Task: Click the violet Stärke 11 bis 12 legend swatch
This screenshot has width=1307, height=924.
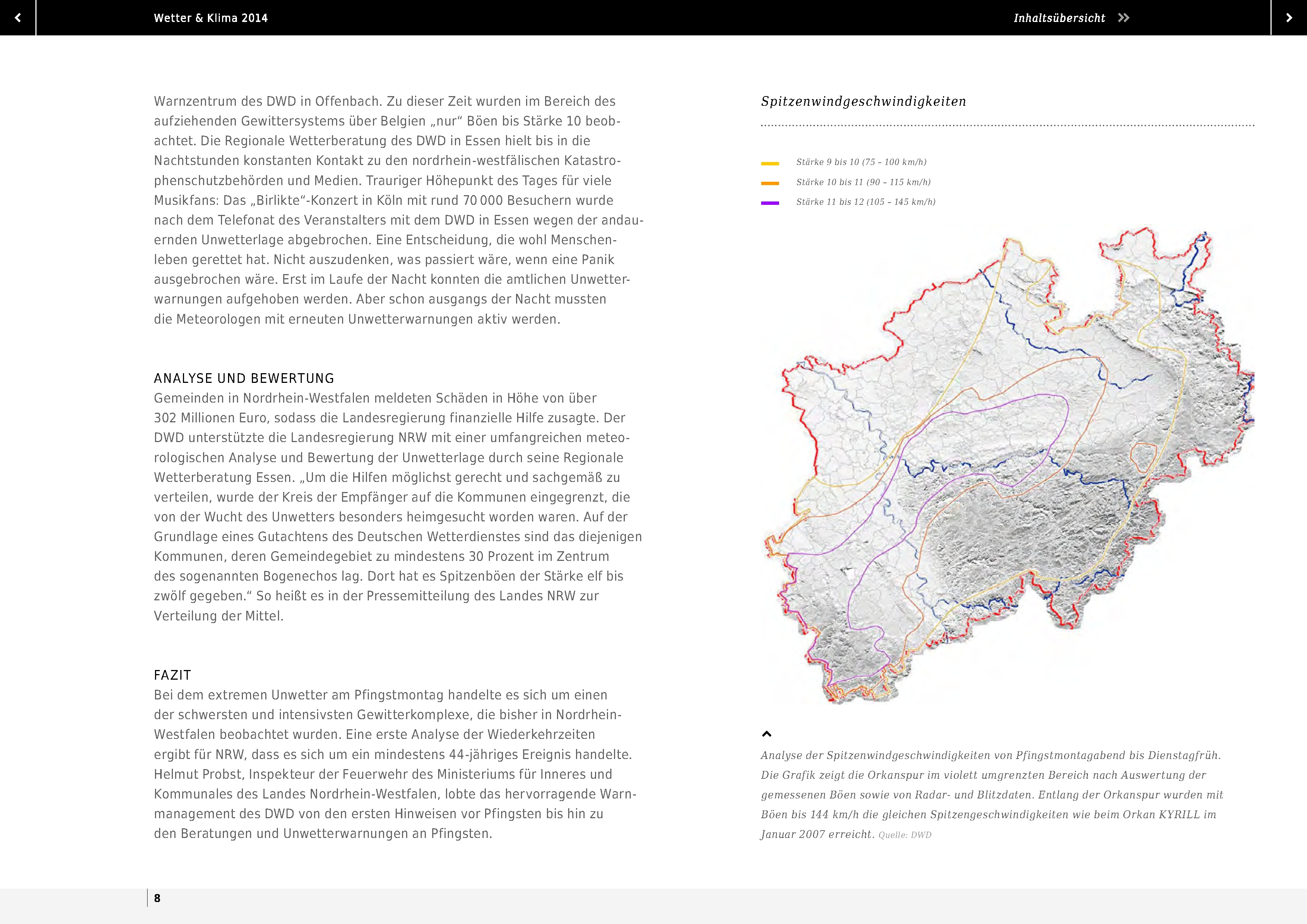Action: point(770,203)
